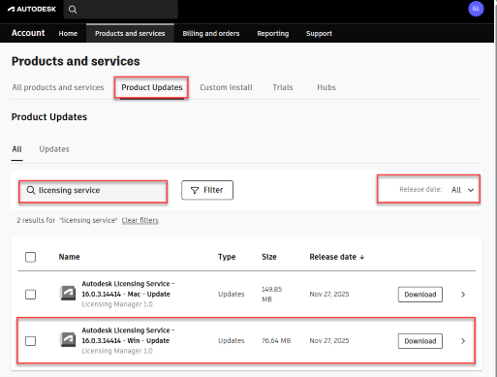The height and width of the screenshot is (377, 497).
Task: Open Products and services in the nav bar
Action: [130, 34]
